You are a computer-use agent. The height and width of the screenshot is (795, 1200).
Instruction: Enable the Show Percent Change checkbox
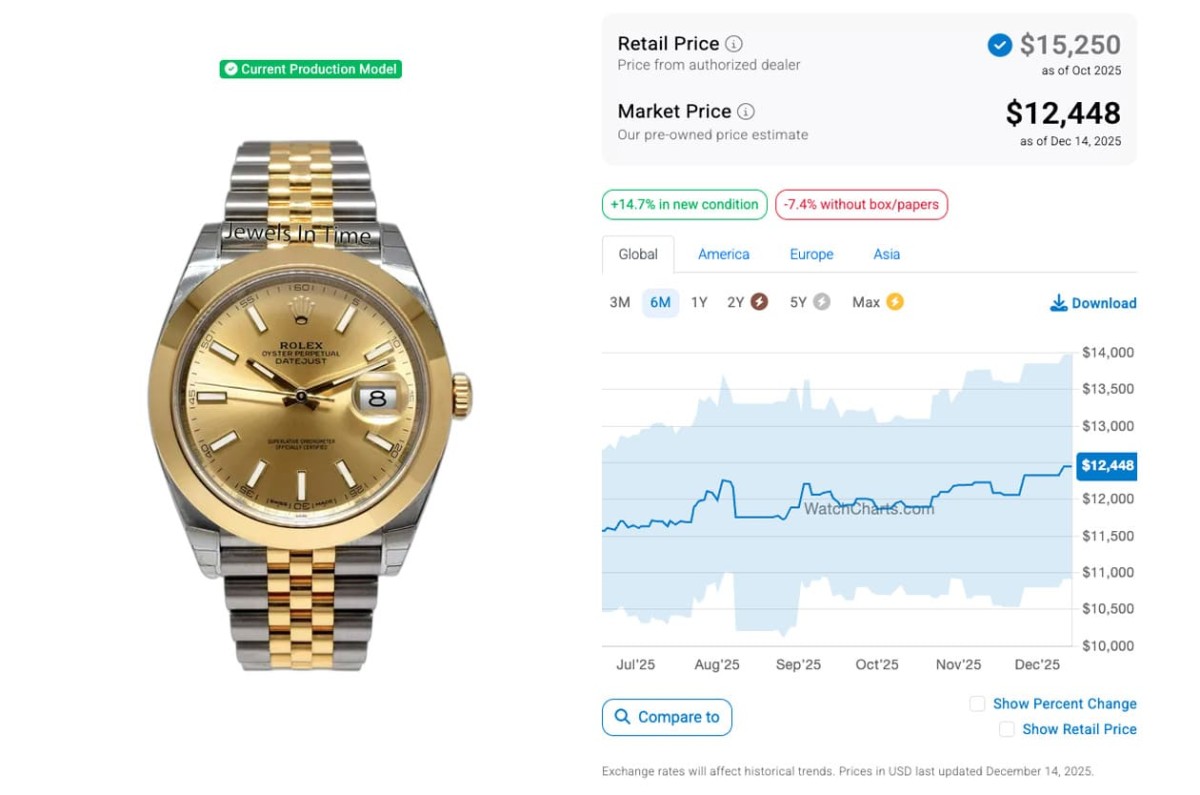click(977, 704)
